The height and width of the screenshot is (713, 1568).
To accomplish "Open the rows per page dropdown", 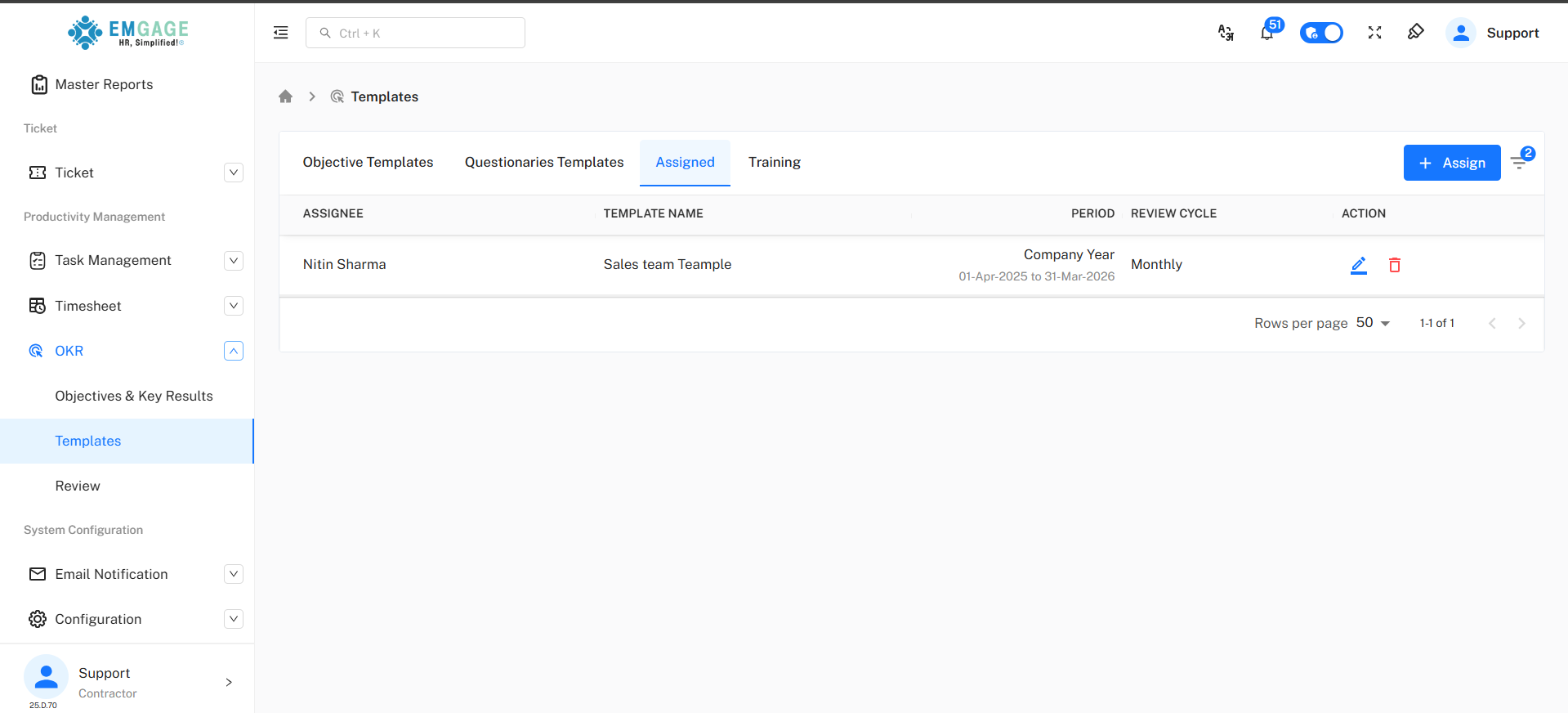I will click(x=1373, y=323).
